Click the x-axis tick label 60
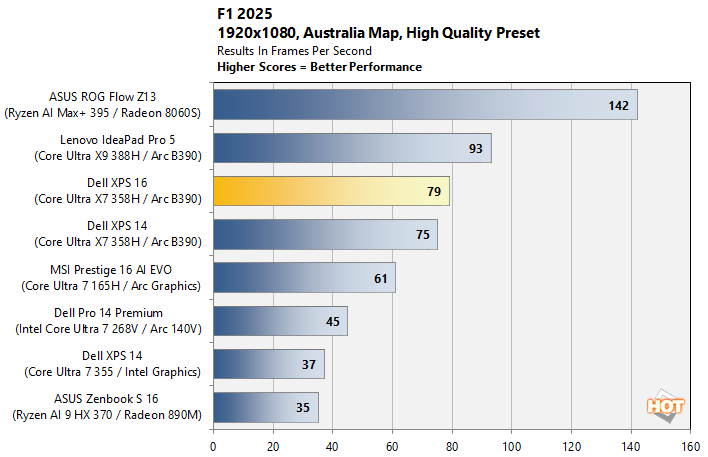 click(x=392, y=447)
